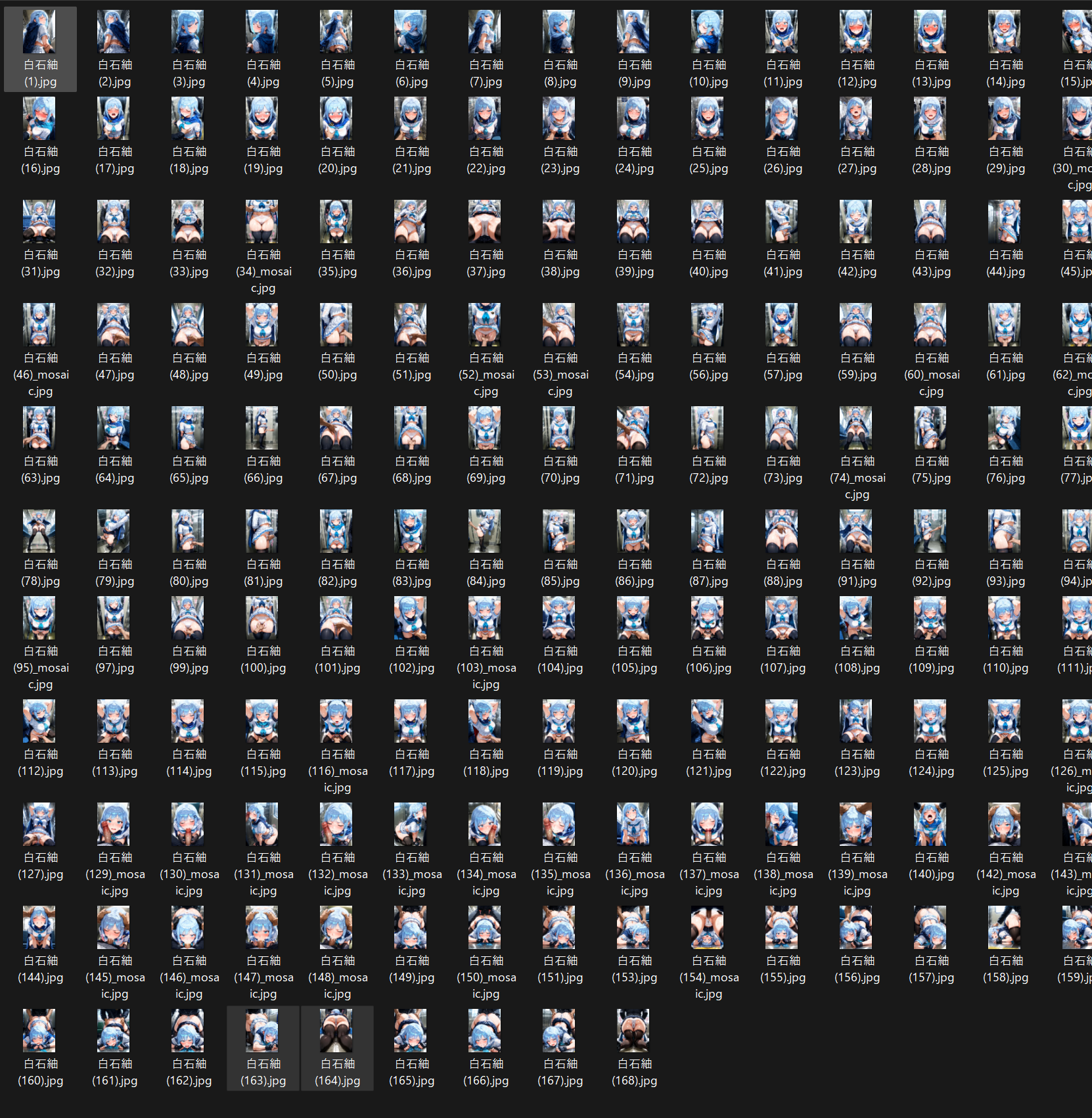Screen dimensions: 1092x1118
Task: Click the file name 白石紬 (103)_mosaic.jpg
Action: click(486, 667)
